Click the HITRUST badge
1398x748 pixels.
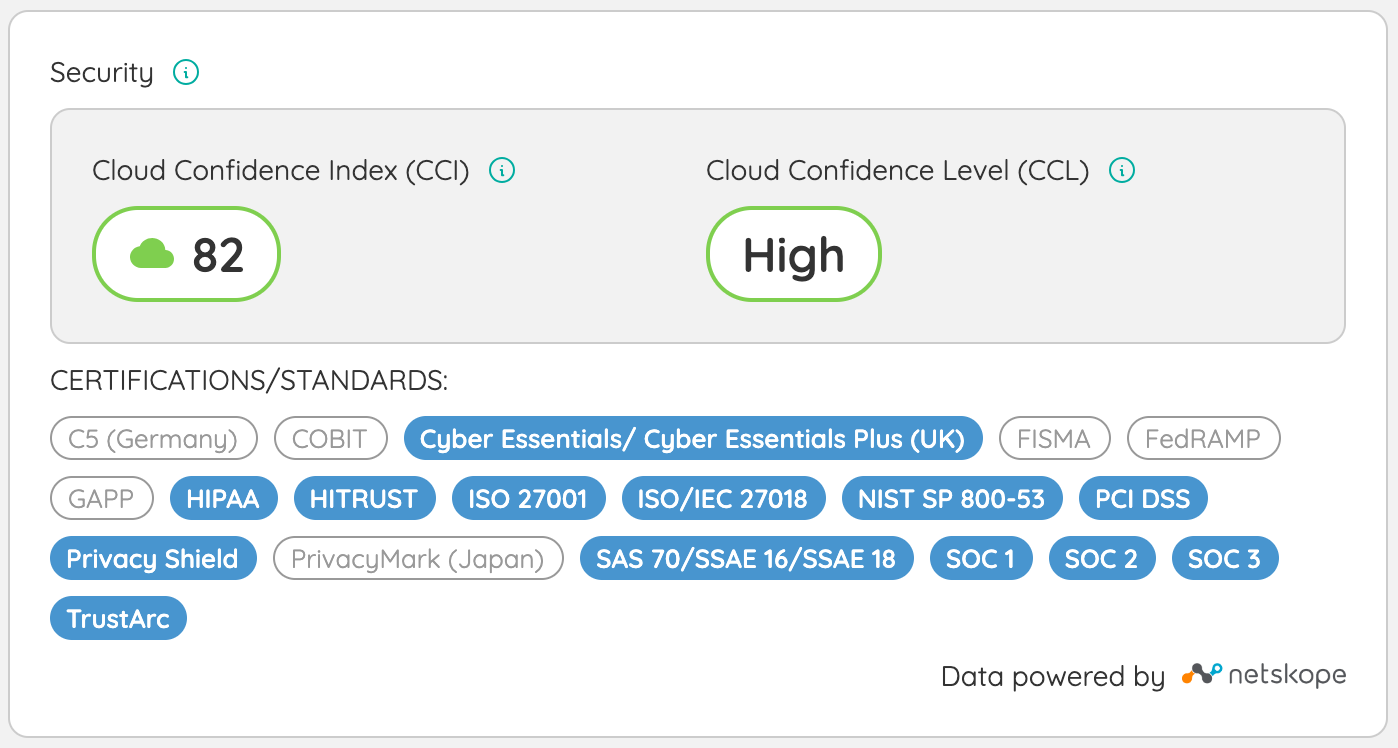364,498
